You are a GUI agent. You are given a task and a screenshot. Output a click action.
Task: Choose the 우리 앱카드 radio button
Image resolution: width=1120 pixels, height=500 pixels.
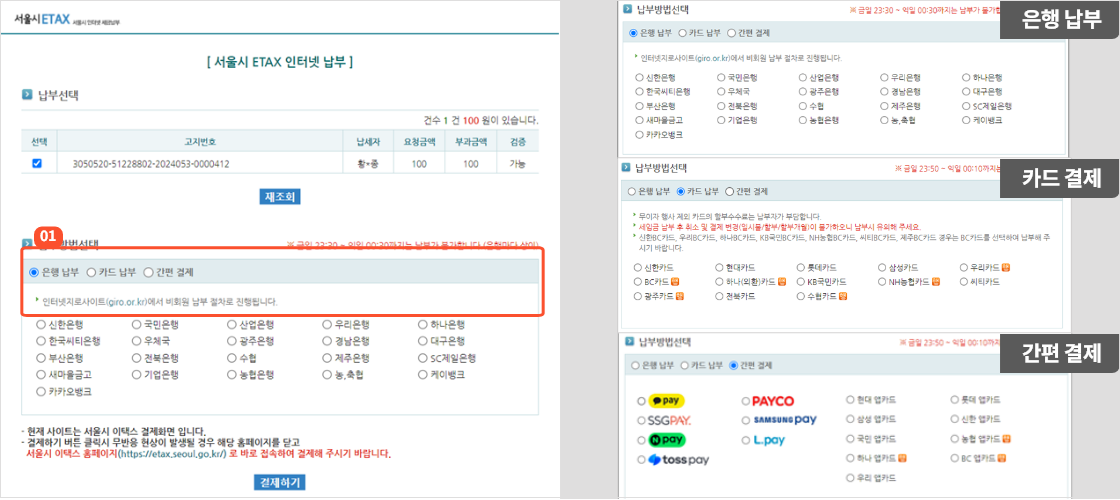tap(850, 478)
